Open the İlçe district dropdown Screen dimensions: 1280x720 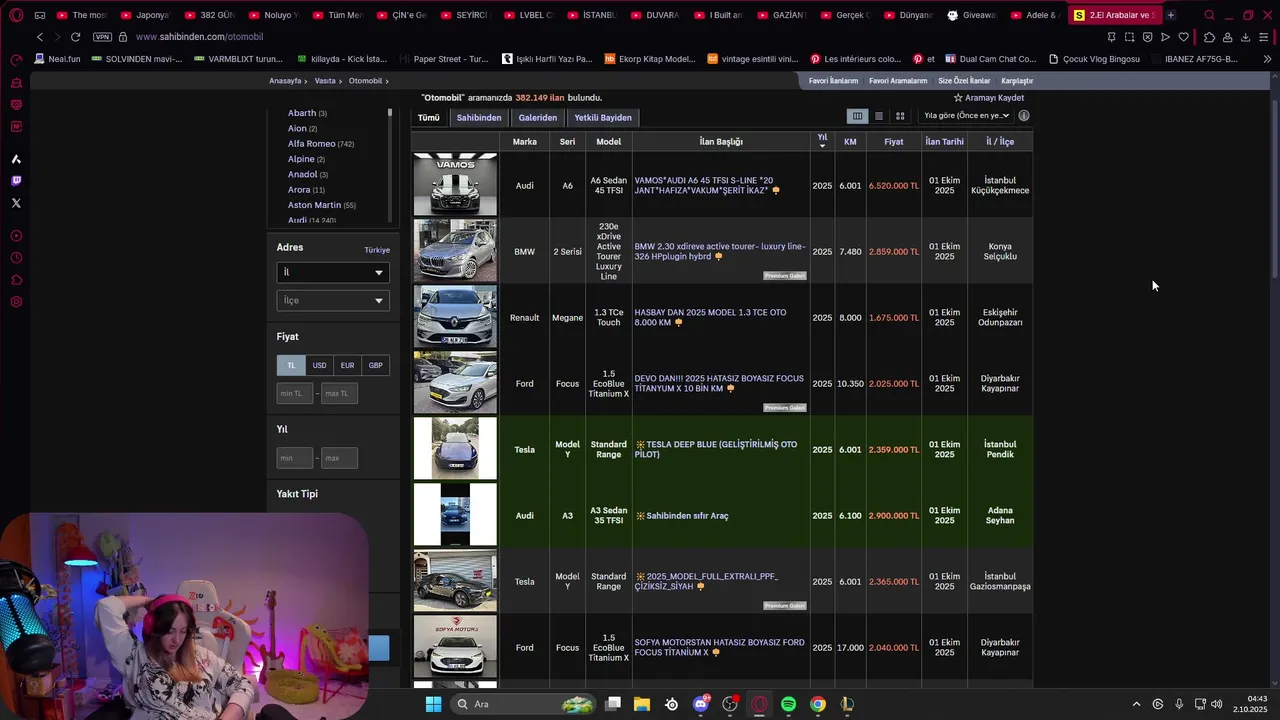(332, 300)
